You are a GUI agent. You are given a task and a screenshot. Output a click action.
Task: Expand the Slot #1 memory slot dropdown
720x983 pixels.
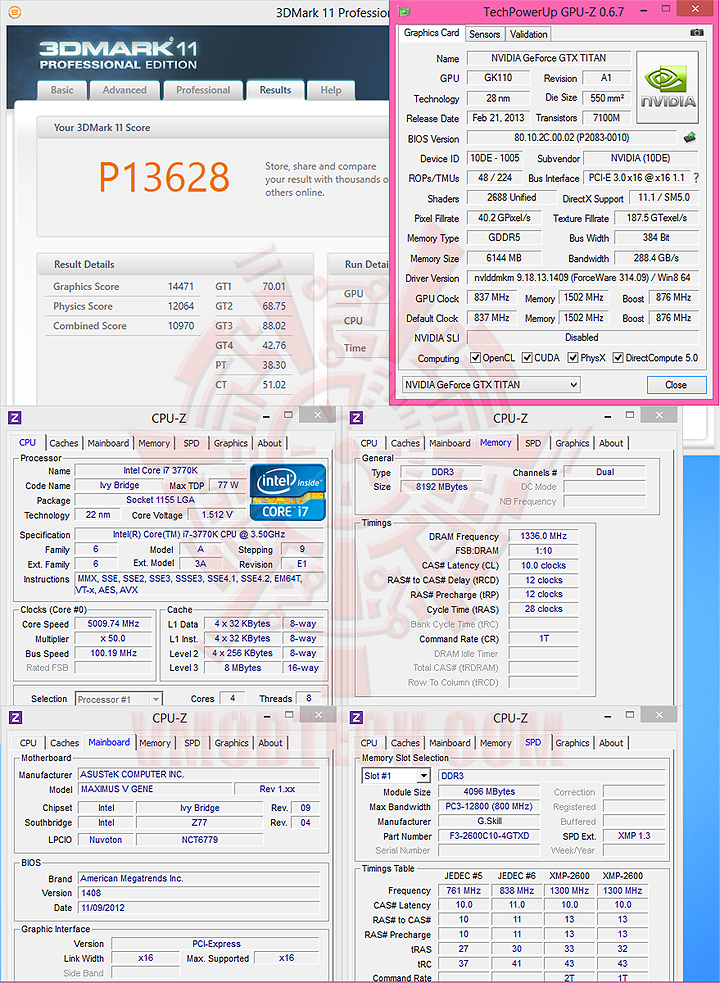[396, 776]
